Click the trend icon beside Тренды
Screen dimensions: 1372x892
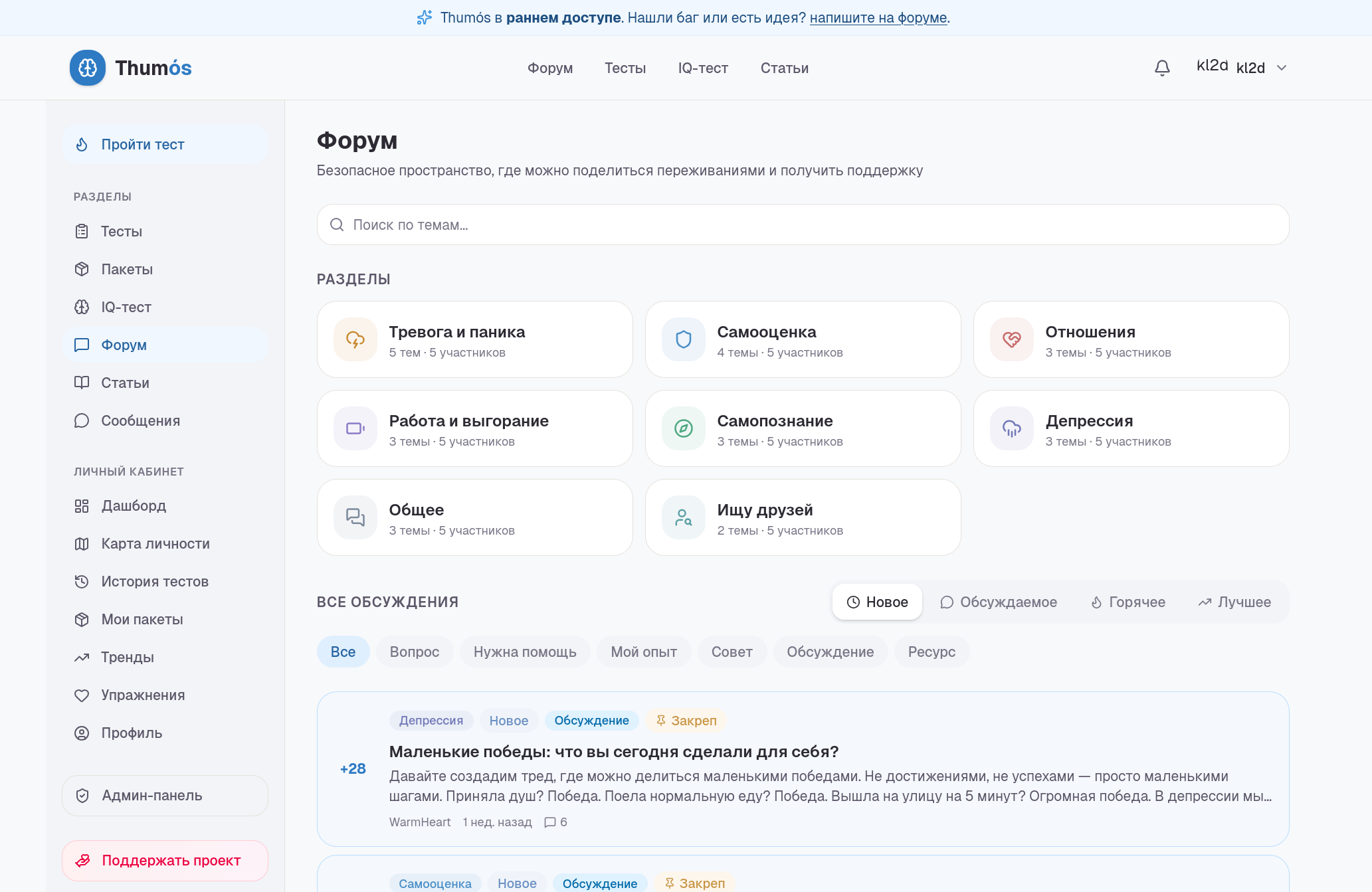[x=82, y=658]
